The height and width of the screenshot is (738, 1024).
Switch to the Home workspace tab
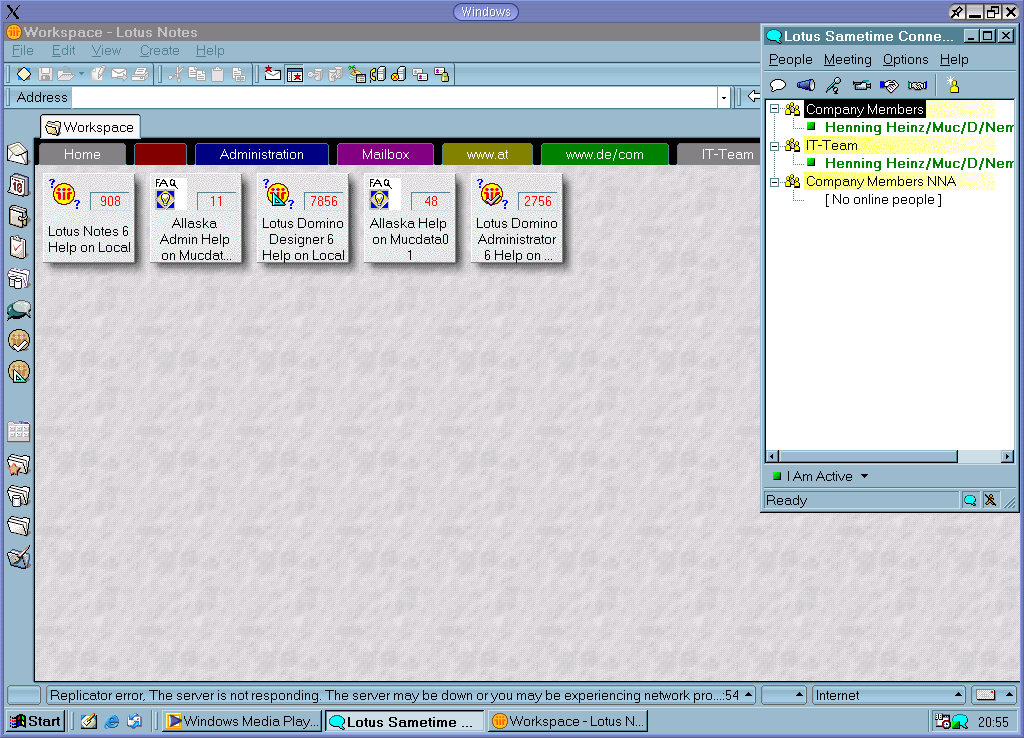point(82,155)
